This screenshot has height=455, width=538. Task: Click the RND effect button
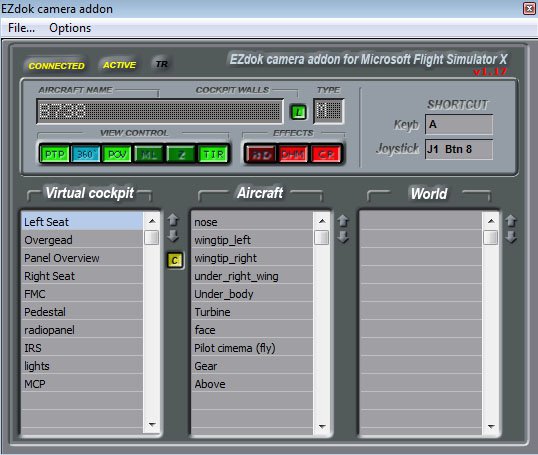pyautogui.click(x=261, y=155)
